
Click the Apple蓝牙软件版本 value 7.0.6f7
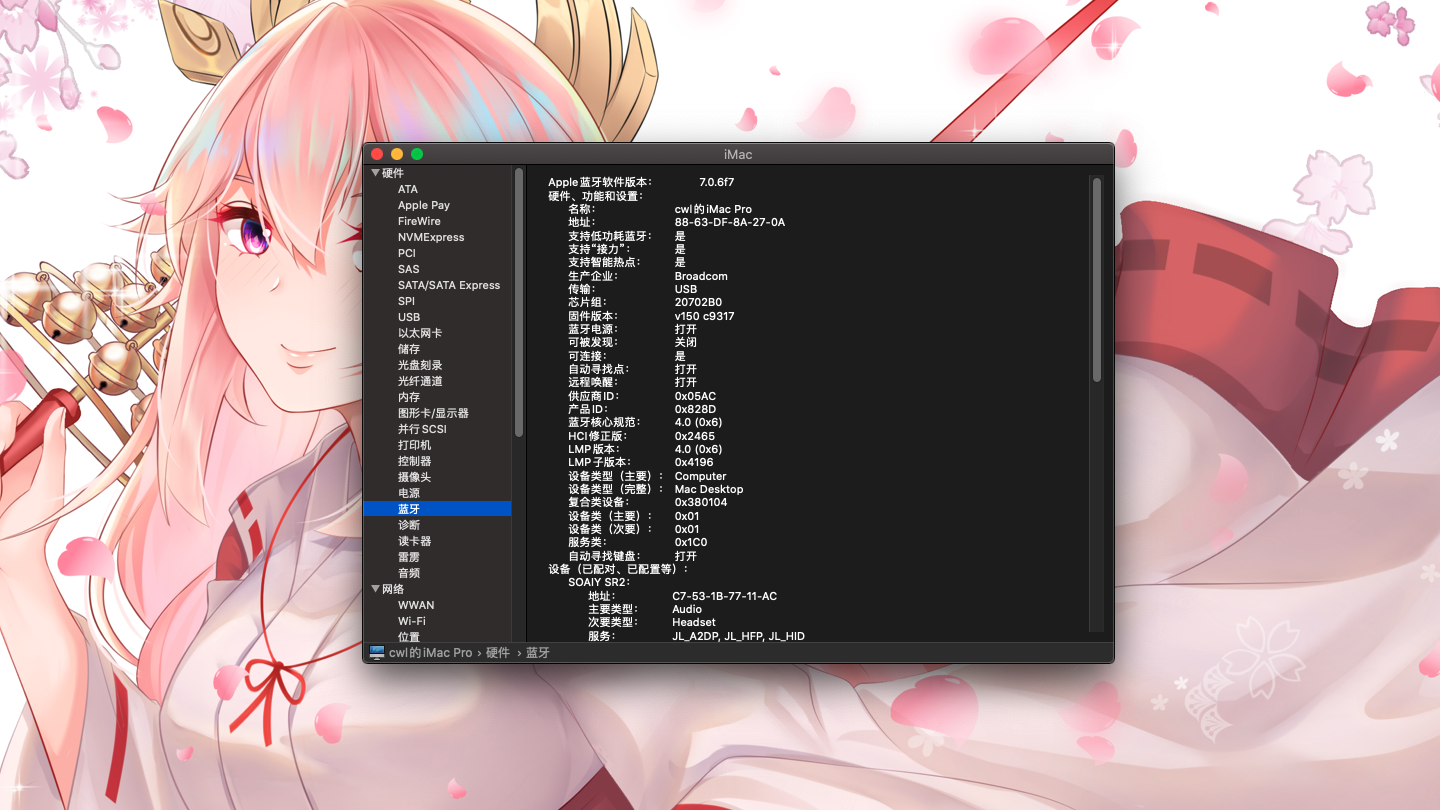click(716, 182)
